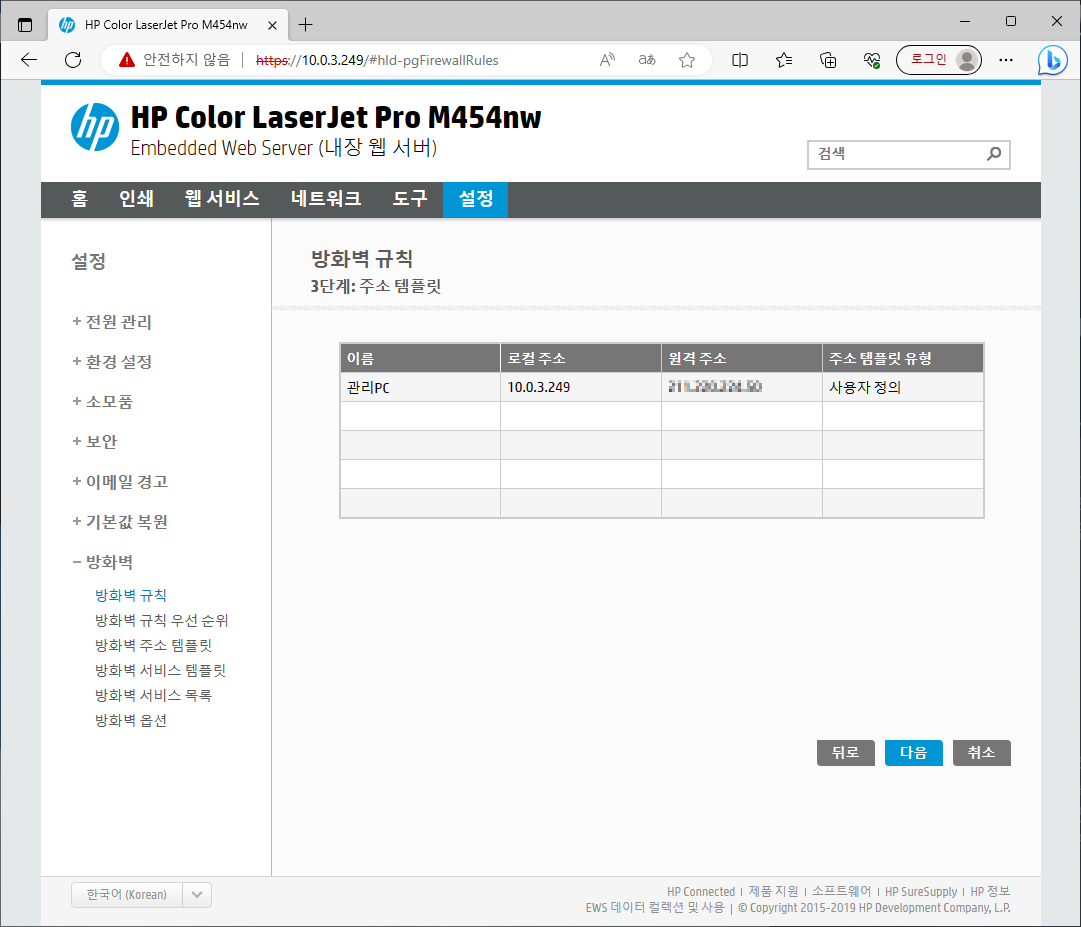Open the 도구 tab
The image size is (1081, 927).
click(x=410, y=199)
